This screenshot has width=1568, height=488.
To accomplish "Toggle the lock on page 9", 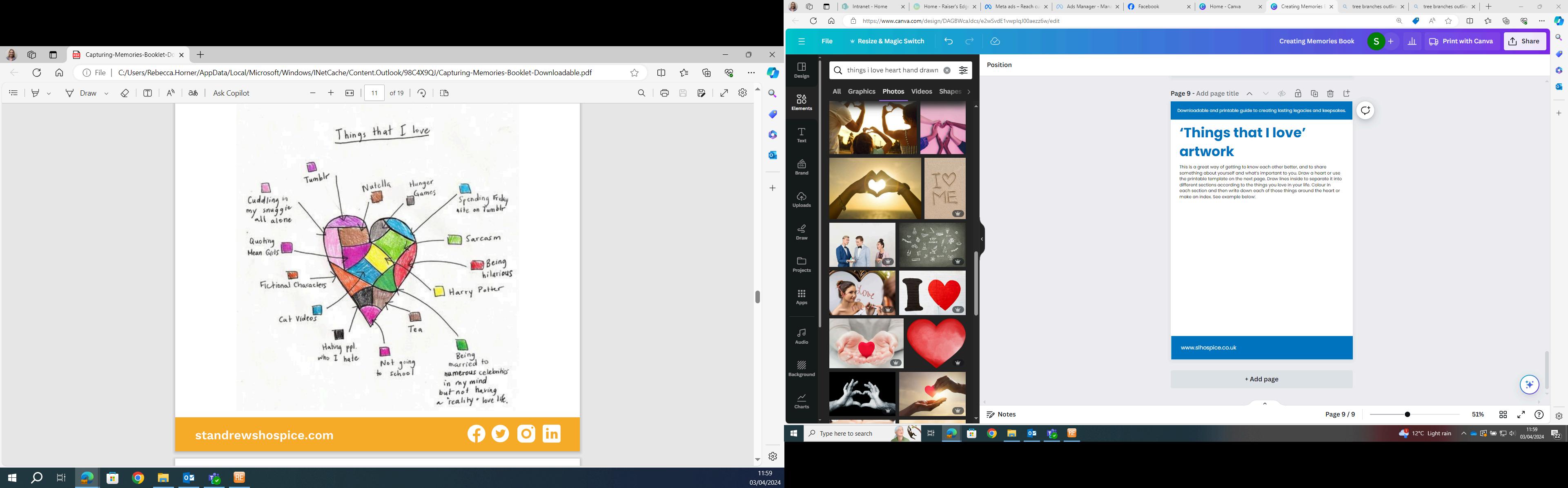I will click(x=1298, y=94).
